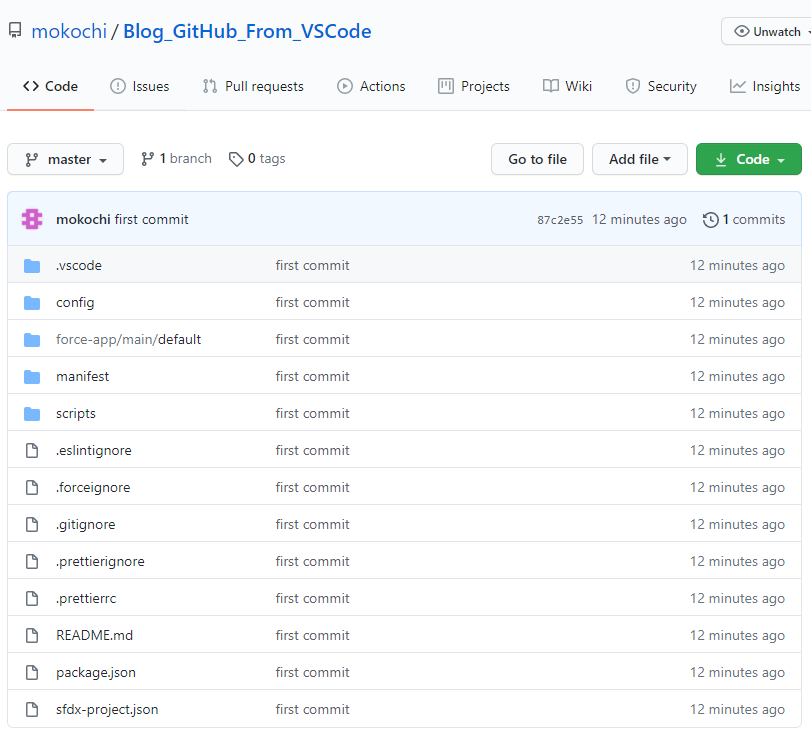Expand the Add file dropdown
The width and height of the screenshot is (811, 736).
639,159
